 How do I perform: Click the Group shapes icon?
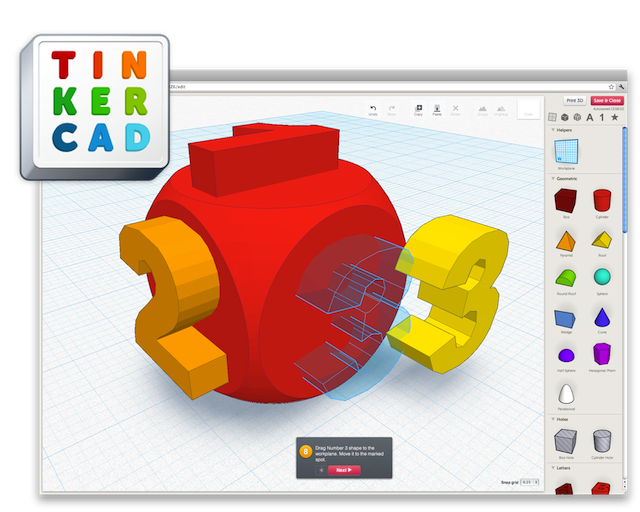click(482, 110)
